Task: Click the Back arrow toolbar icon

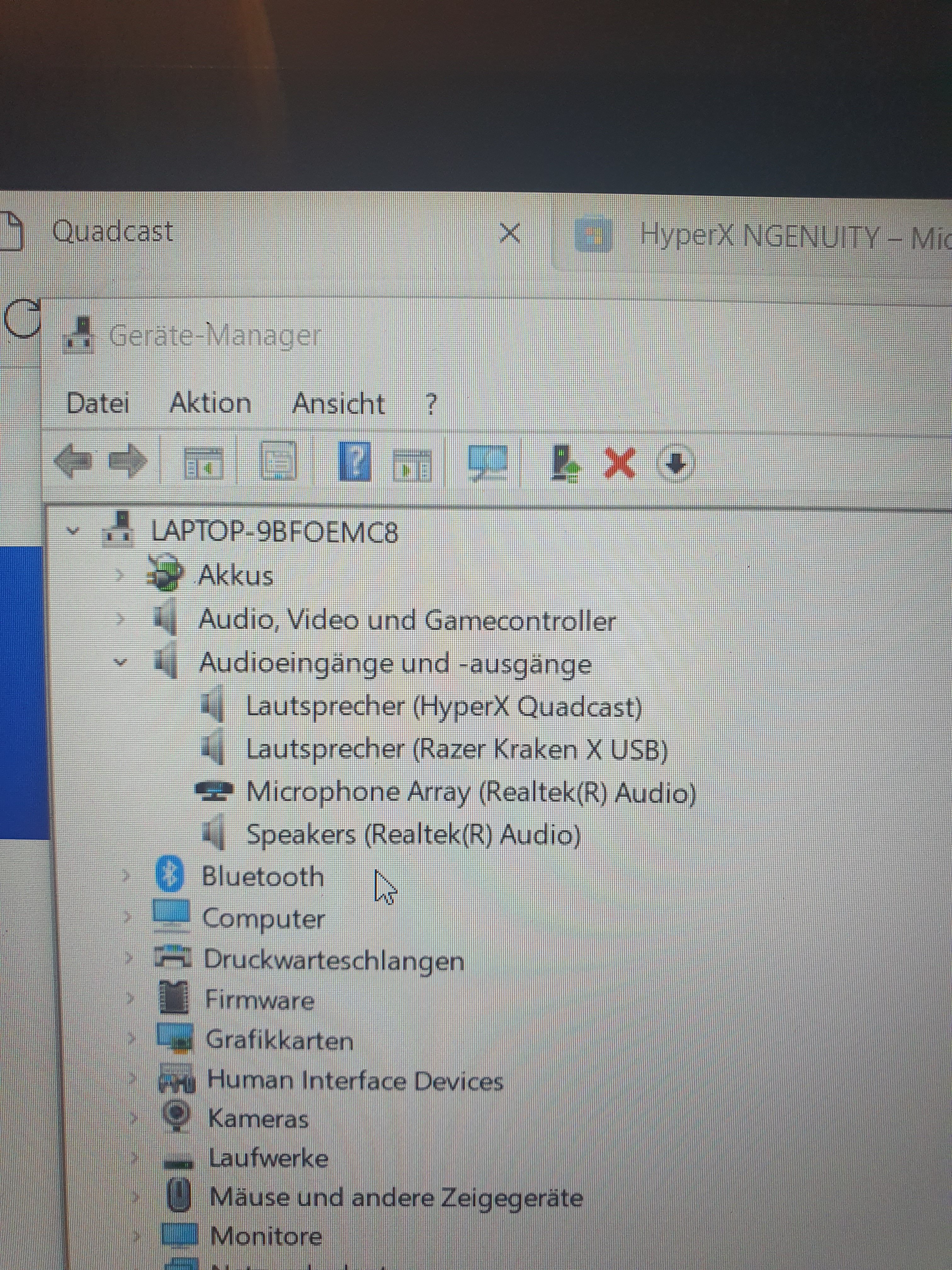Action: point(73,461)
